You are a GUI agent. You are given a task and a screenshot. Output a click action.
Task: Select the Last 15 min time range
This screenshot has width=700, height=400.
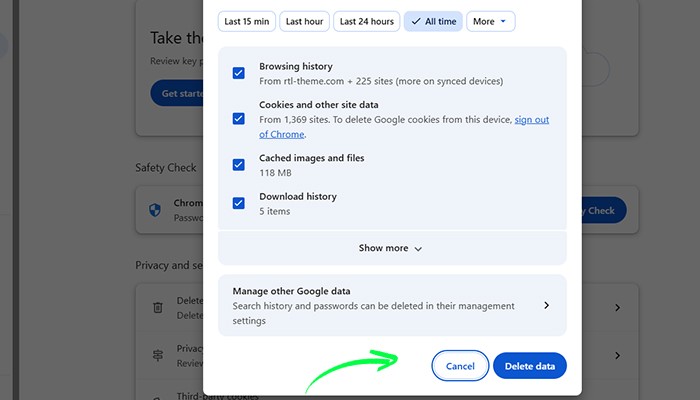tap(246, 21)
